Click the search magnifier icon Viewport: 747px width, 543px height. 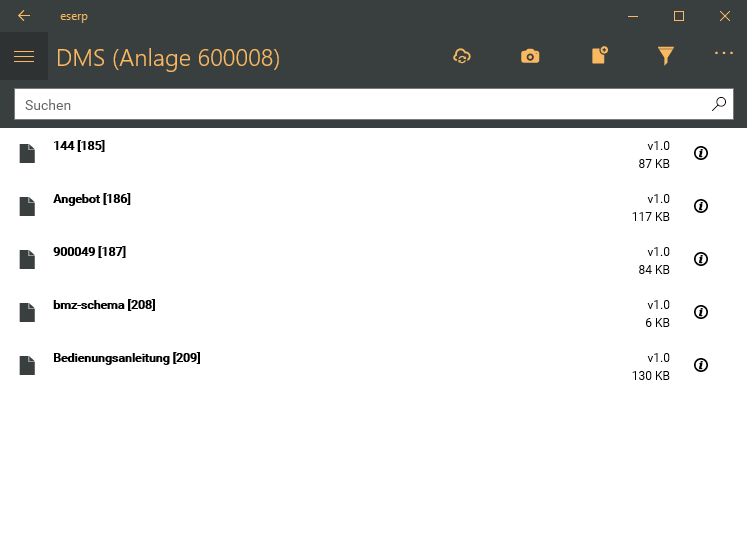pos(718,104)
